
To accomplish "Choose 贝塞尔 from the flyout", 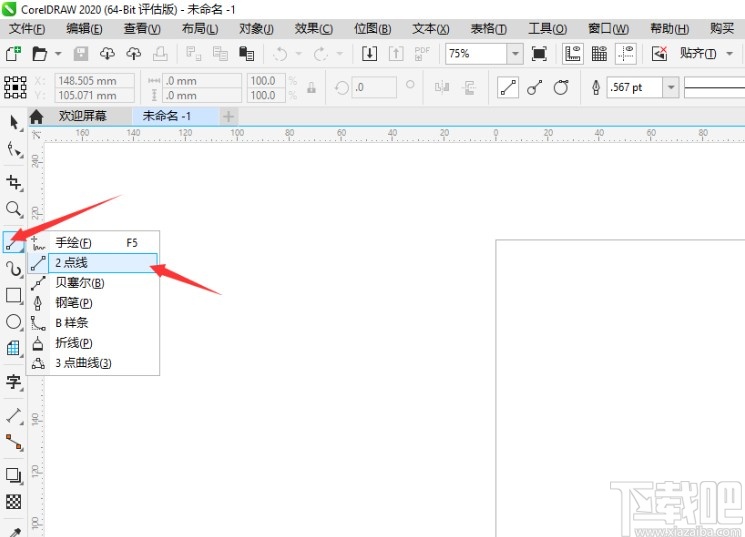I will [x=92, y=283].
